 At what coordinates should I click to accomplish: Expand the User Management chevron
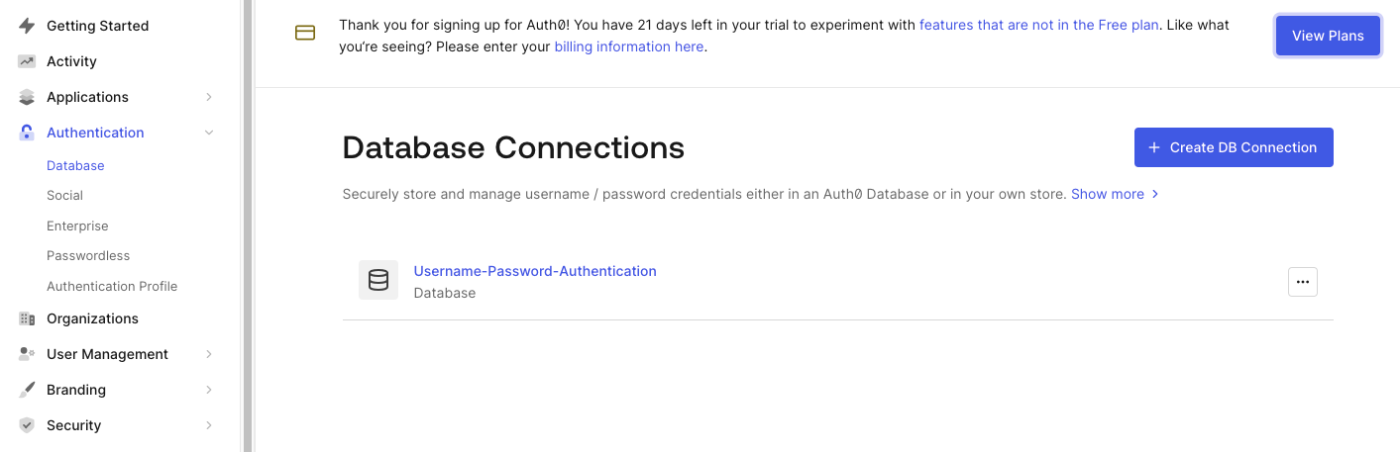coord(209,354)
